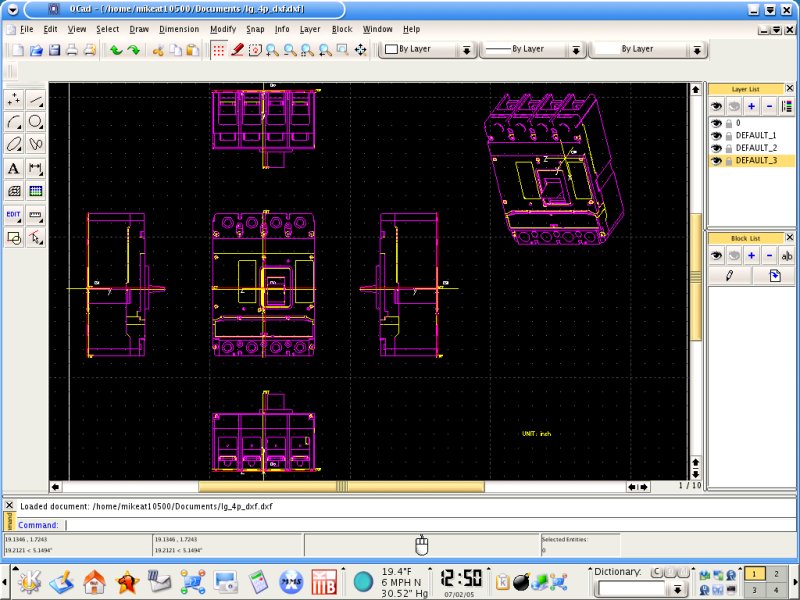Select the Hatch fill tool
The width and height of the screenshot is (800, 600).
pos(14,191)
